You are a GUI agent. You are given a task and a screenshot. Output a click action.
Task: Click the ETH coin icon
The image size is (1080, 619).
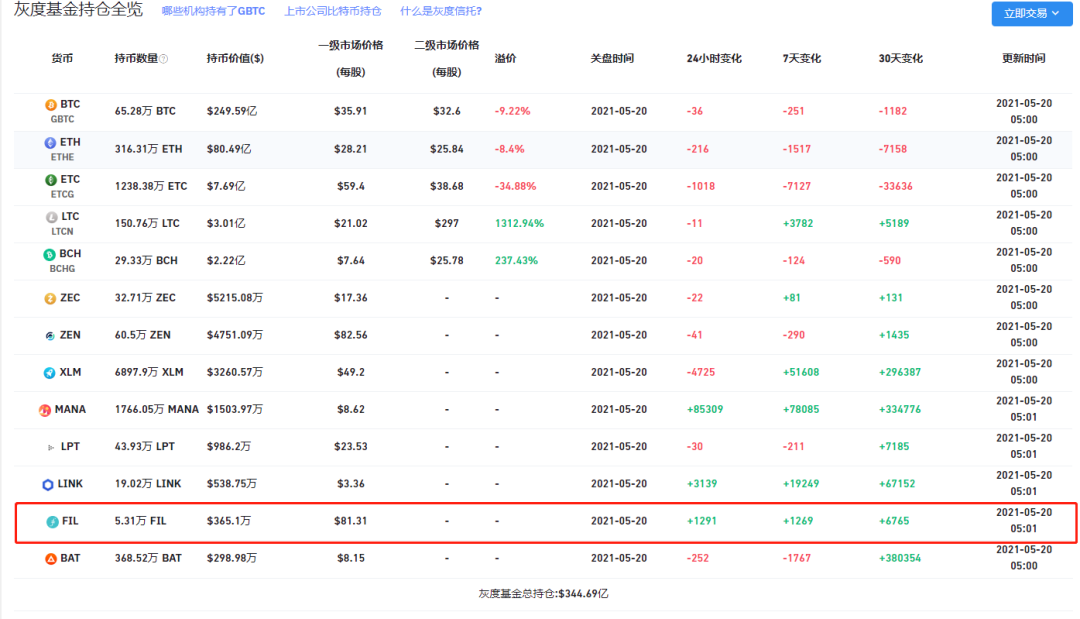click(x=51, y=143)
